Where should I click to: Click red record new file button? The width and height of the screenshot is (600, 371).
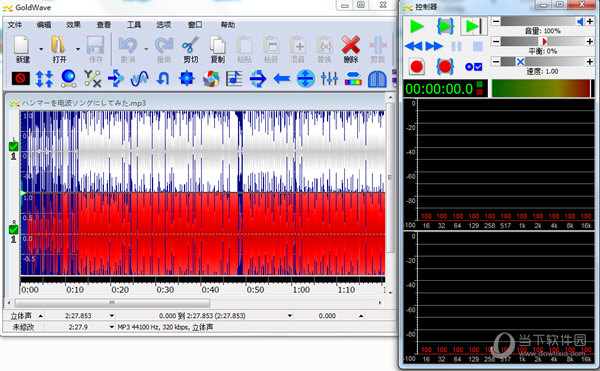pyautogui.click(x=417, y=66)
